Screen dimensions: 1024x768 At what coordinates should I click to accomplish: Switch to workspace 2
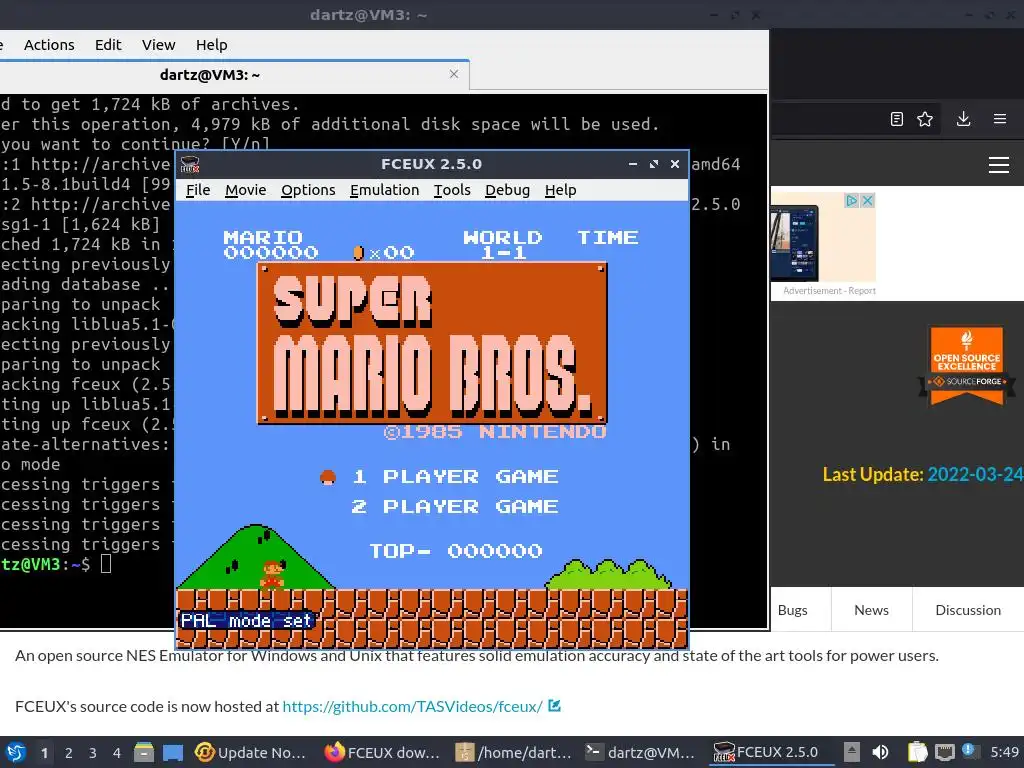[x=69, y=753]
